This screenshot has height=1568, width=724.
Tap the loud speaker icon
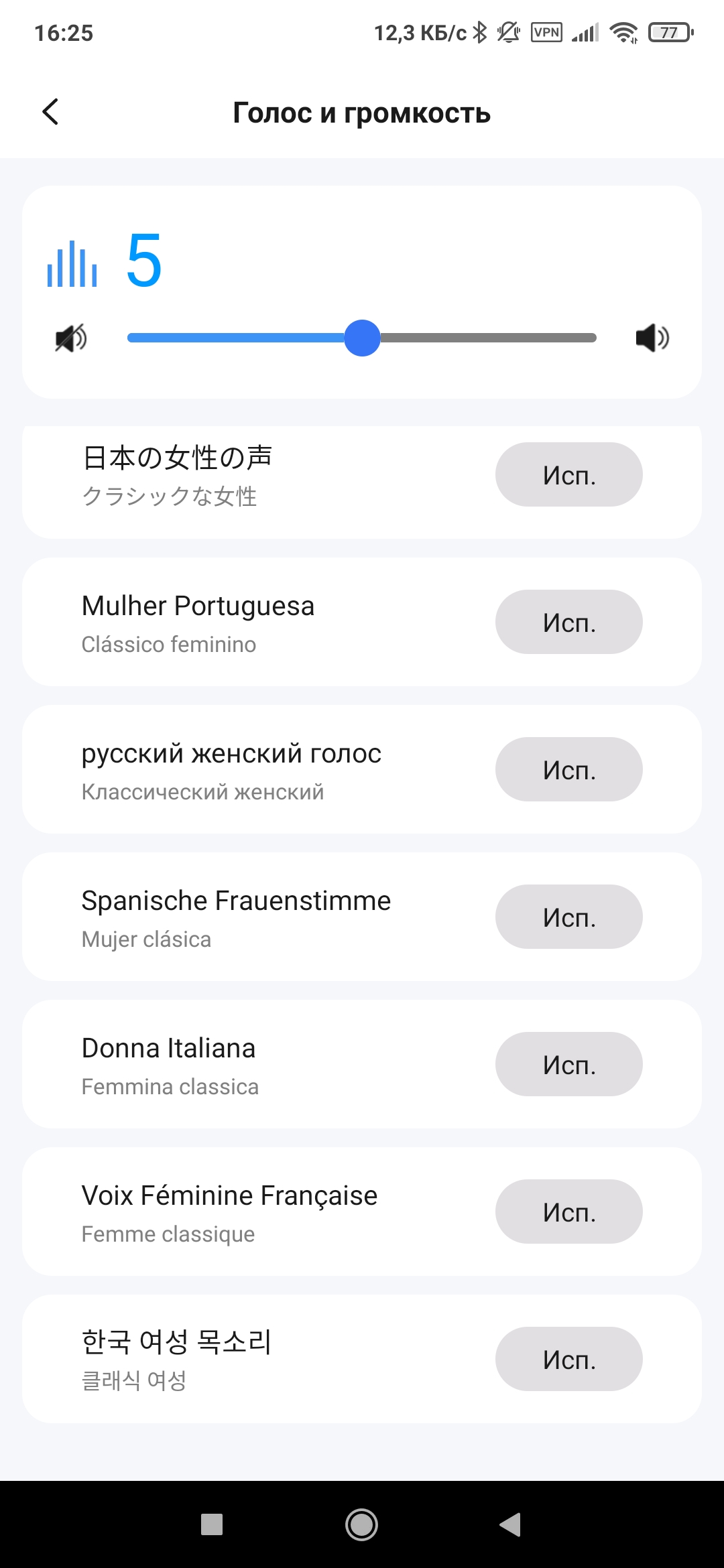point(652,338)
